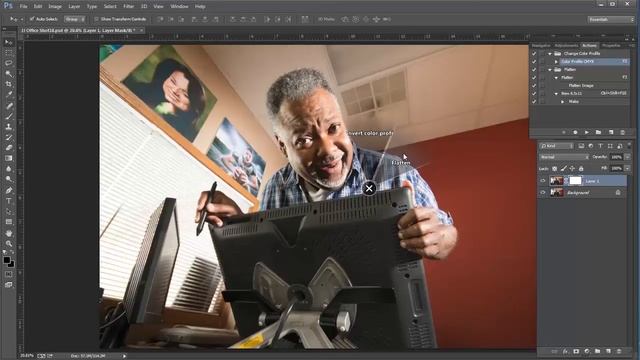The width and height of the screenshot is (640, 360).
Task: Create a new action set folder
Action: (598, 132)
